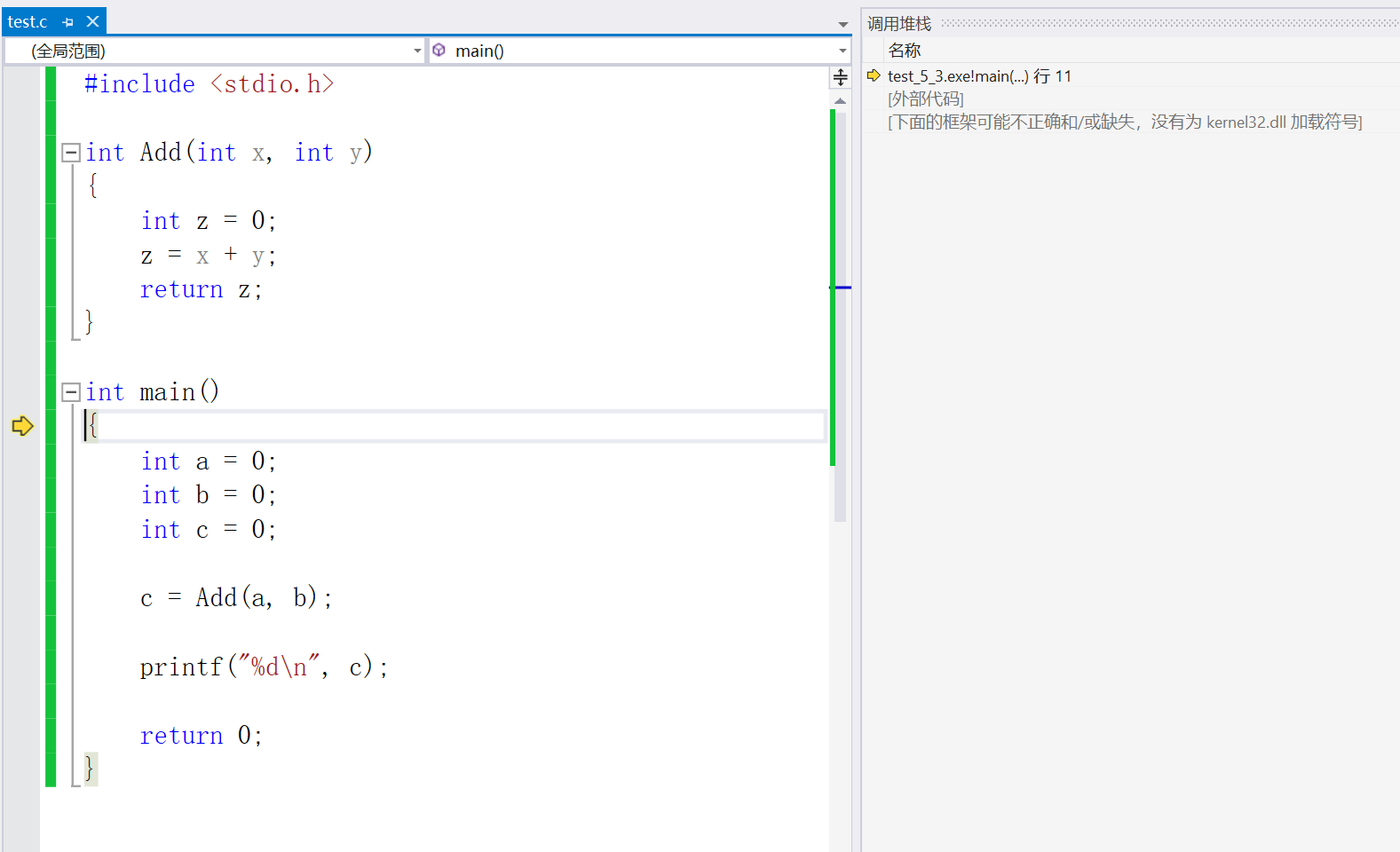This screenshot has width=1400, height=852.
Task: Open the main() member dropdown
Action: [640, 51]
